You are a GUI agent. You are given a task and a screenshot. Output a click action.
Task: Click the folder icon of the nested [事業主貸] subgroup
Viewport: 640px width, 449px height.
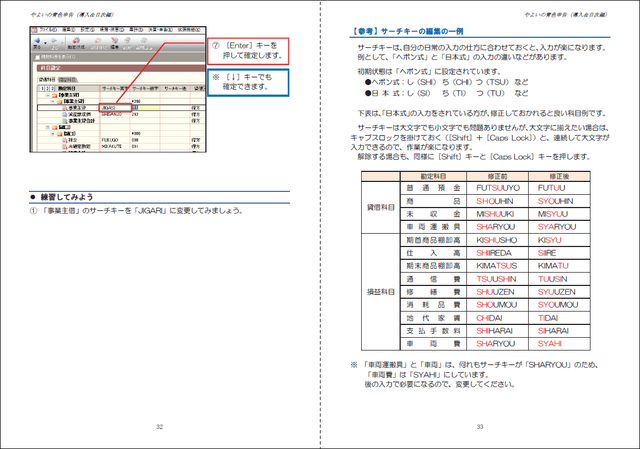(x=60, y=102)
